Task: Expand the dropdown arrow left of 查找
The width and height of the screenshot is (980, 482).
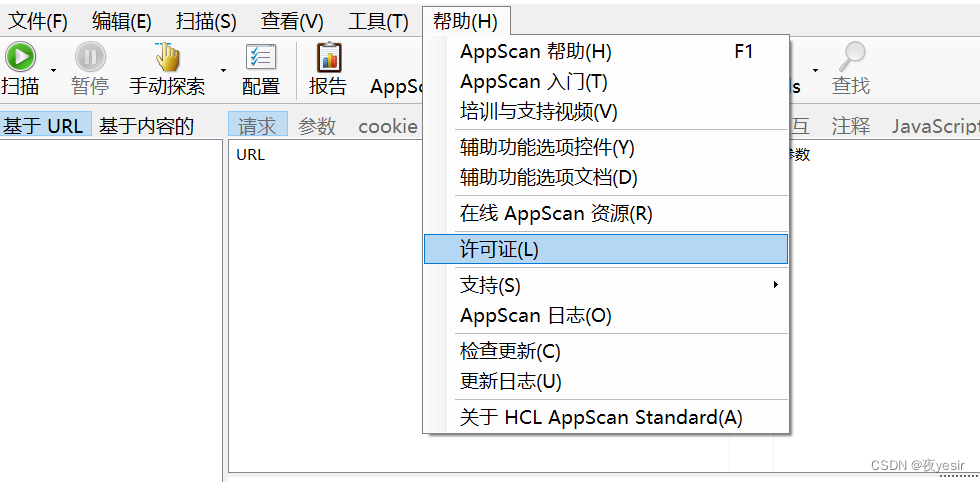Action: [x=816, y=70]
